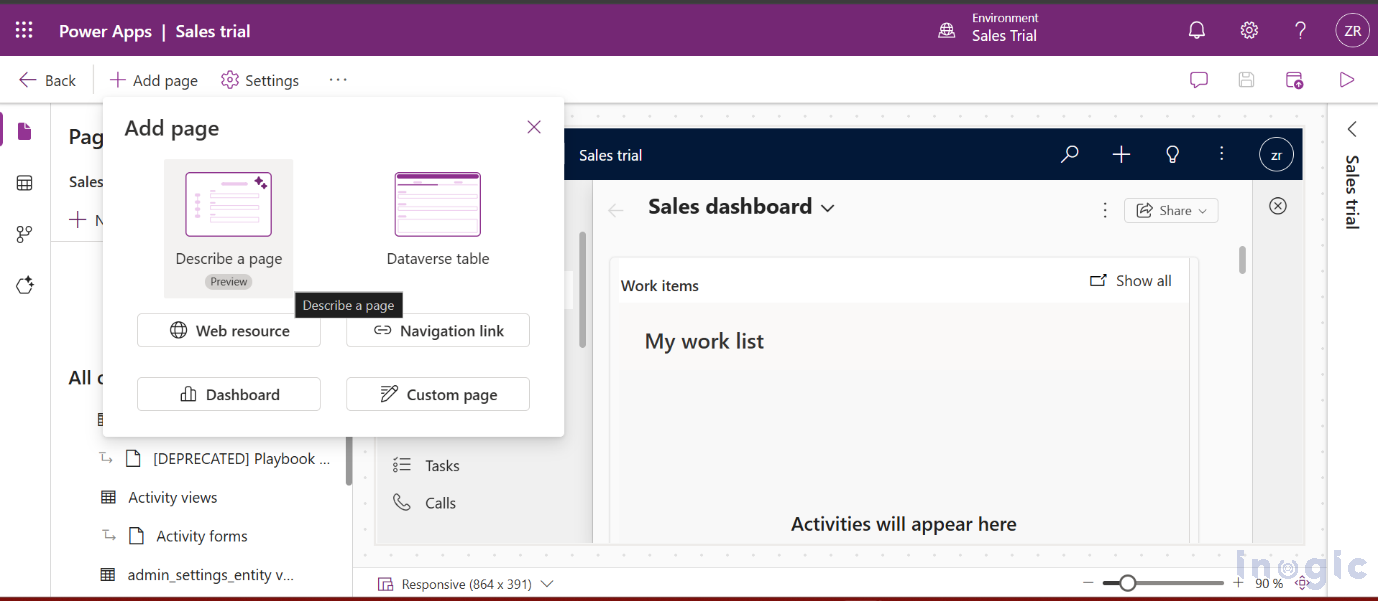Image resolution: width=1378 pixels, height=601 pixels.
Task: Open the Settings menu on the command bar
Action: point(259,79)
